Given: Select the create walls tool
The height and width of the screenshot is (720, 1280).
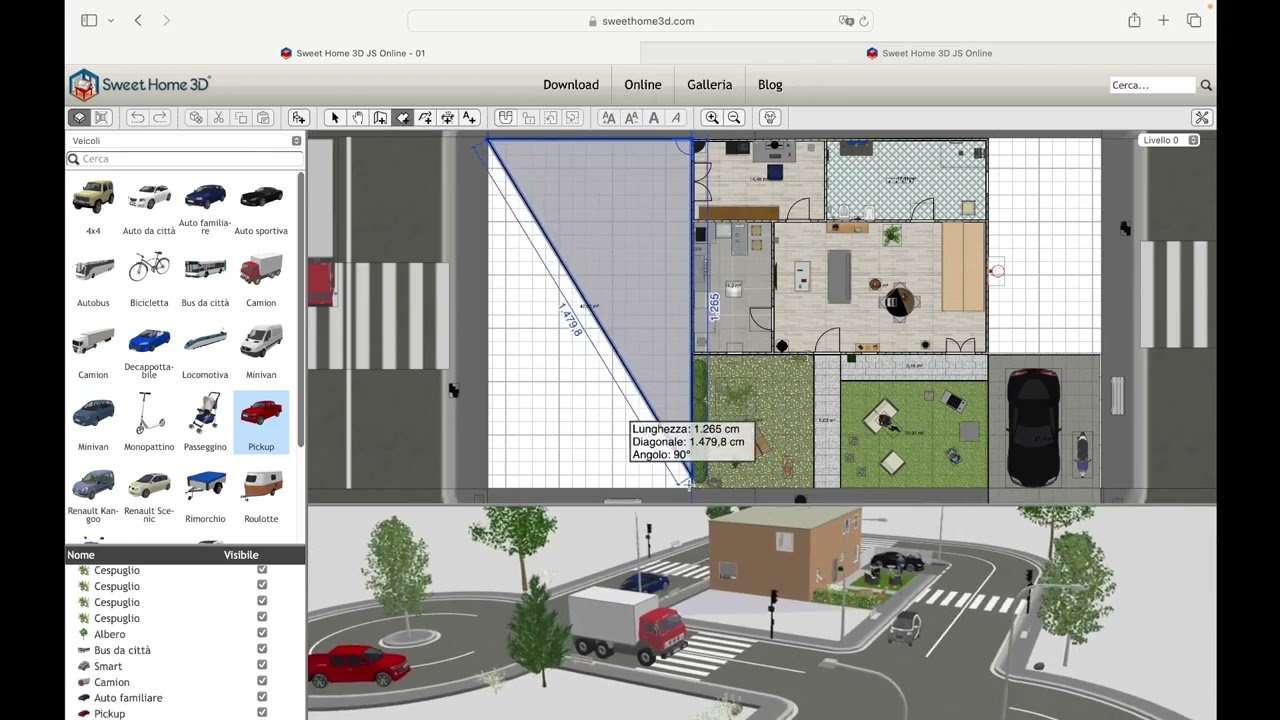Looking at the screenshot, I should point(380,118).
